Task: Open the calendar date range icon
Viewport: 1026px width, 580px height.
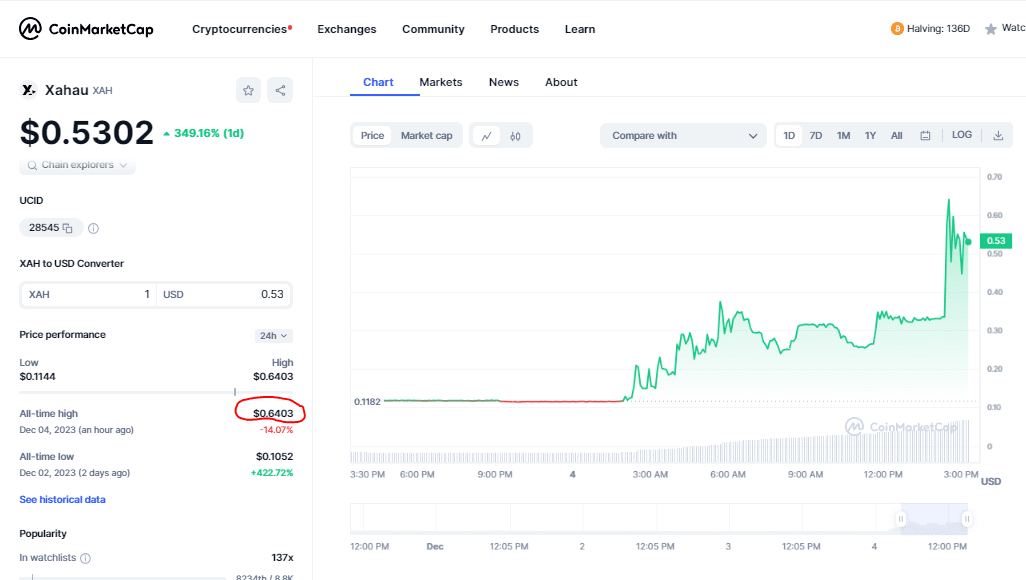Action: point(925,136)
